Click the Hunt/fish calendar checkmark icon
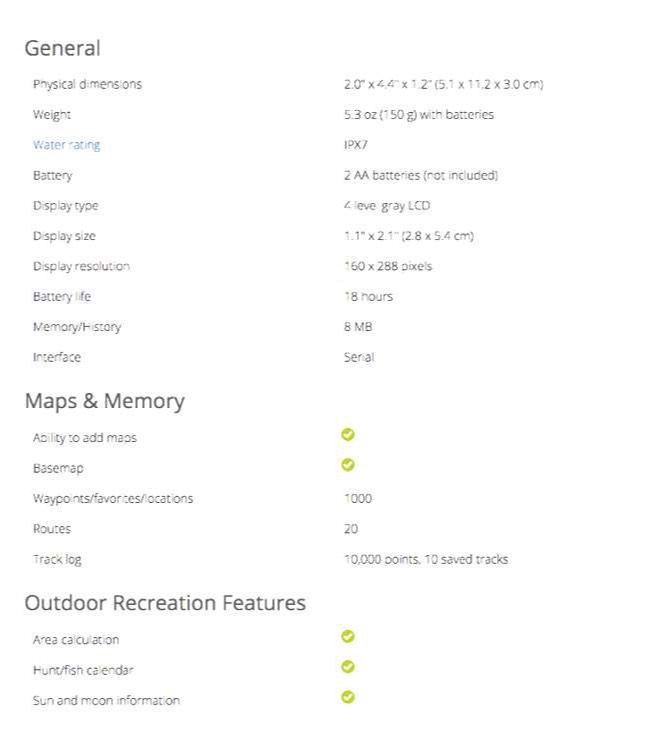670x750 pixels. click(x=348, y=666)
